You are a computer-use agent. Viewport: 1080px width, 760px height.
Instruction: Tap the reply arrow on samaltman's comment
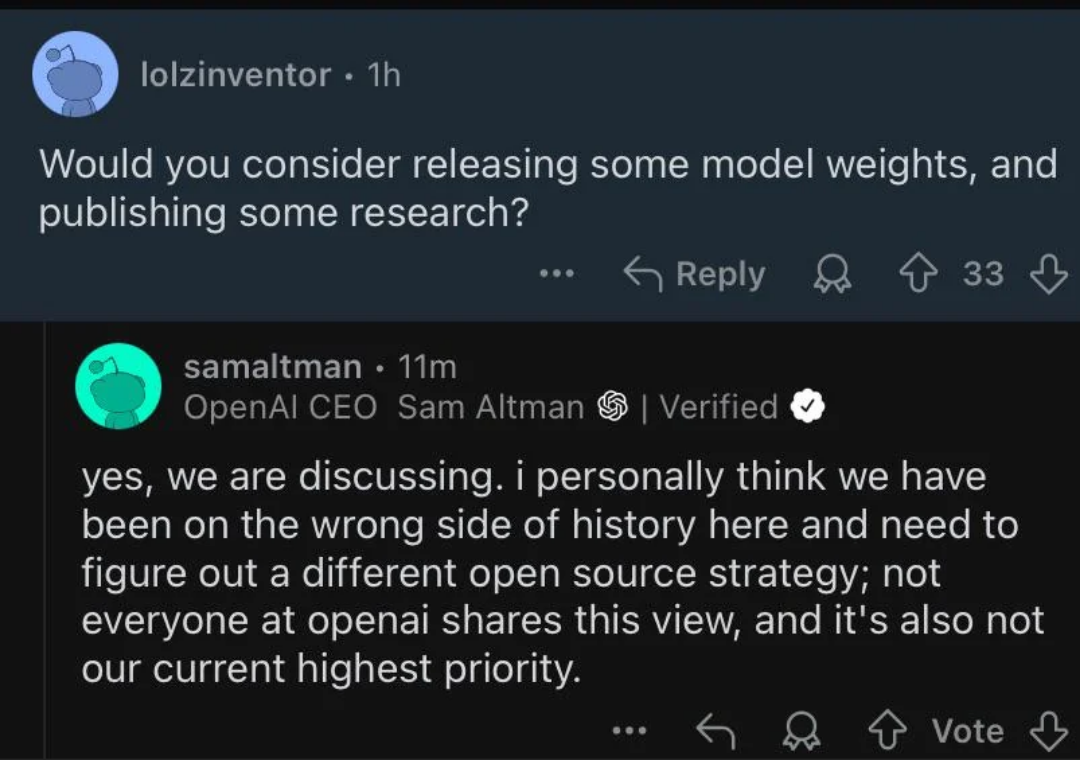[713, 730]
